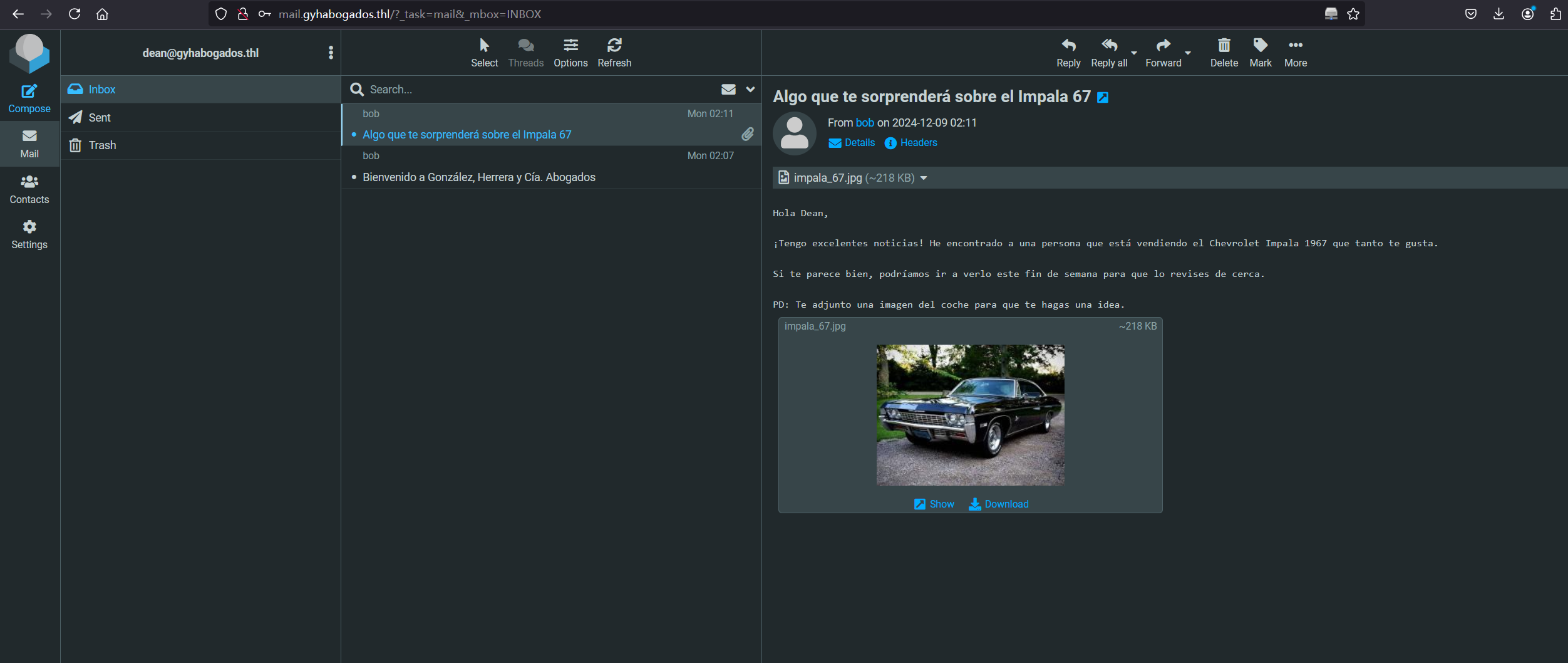Delete the open message
This screenshot has height=663, width=1568.
(1224, 53)
